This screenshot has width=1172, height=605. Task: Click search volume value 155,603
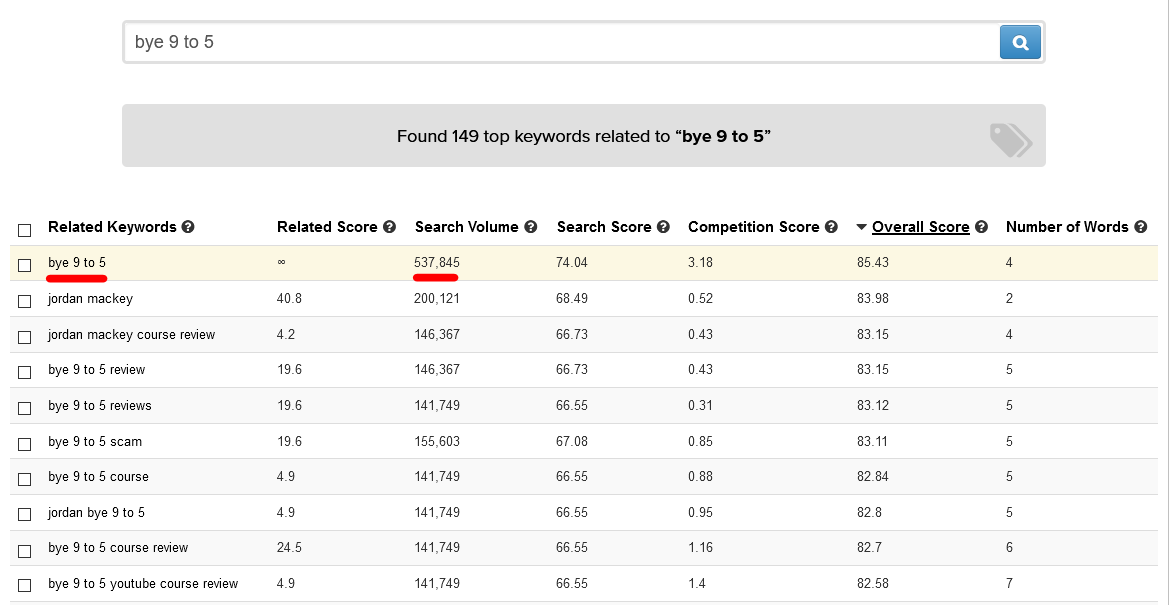437,441
